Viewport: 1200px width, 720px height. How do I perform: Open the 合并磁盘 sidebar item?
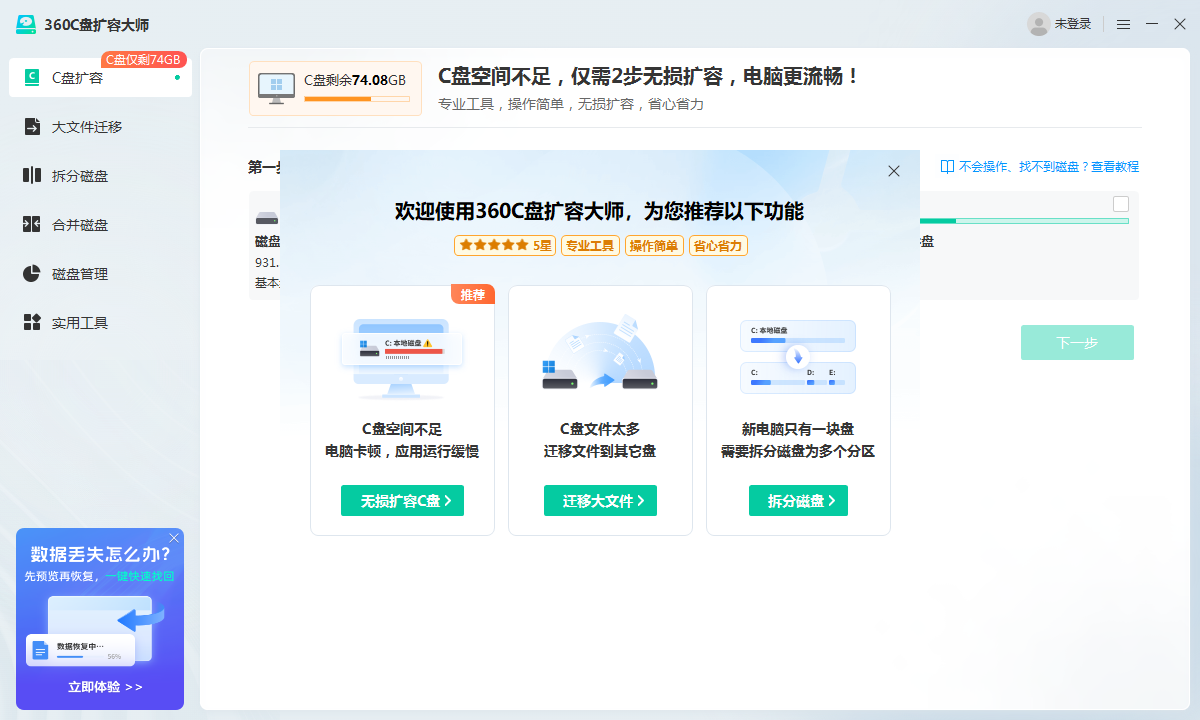pyautogui.click(x=100, y=225)
